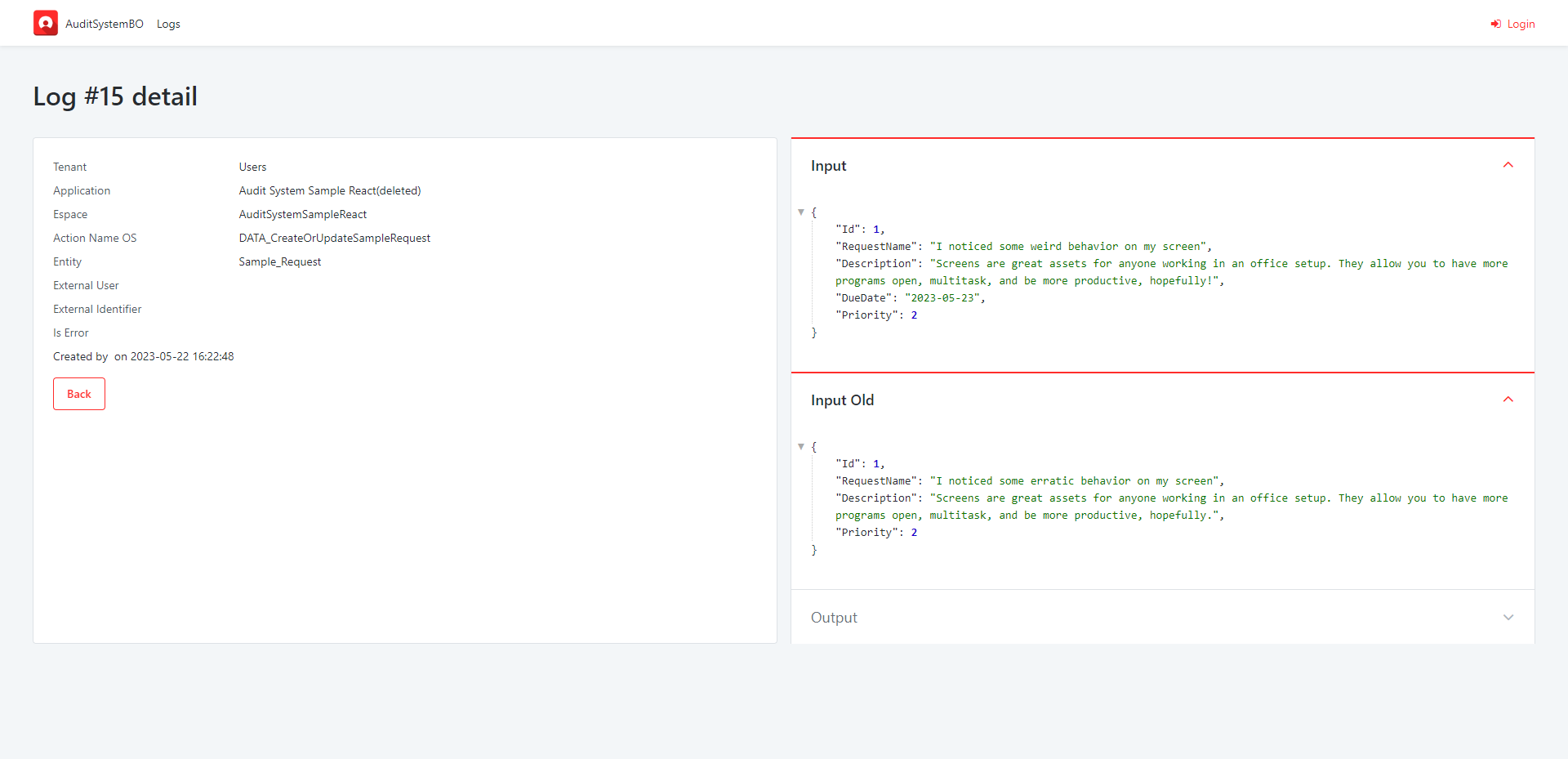
Task: Click the Log #15 detail heading
Action: [115, 96]
